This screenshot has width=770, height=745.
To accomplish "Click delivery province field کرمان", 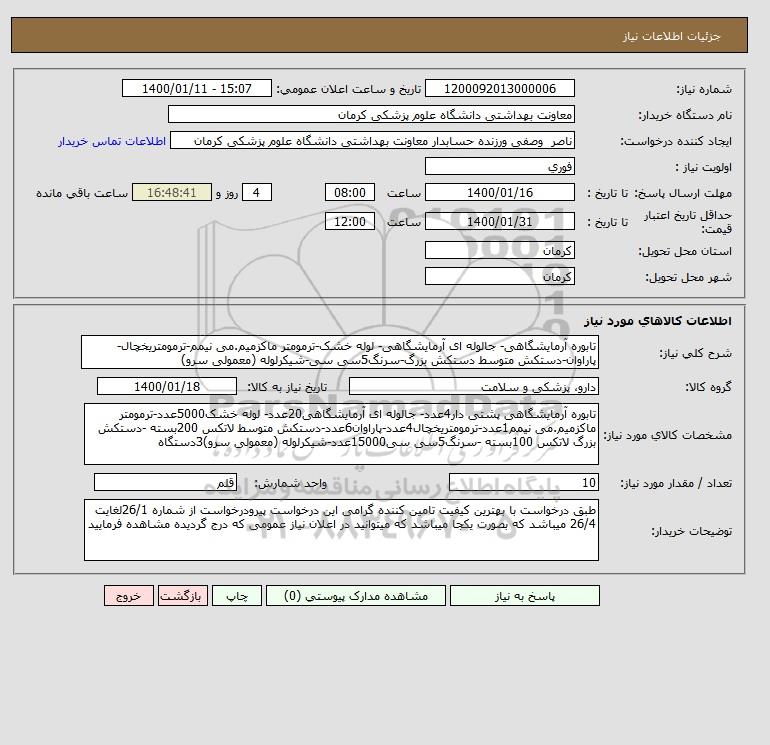I will 499,250.
